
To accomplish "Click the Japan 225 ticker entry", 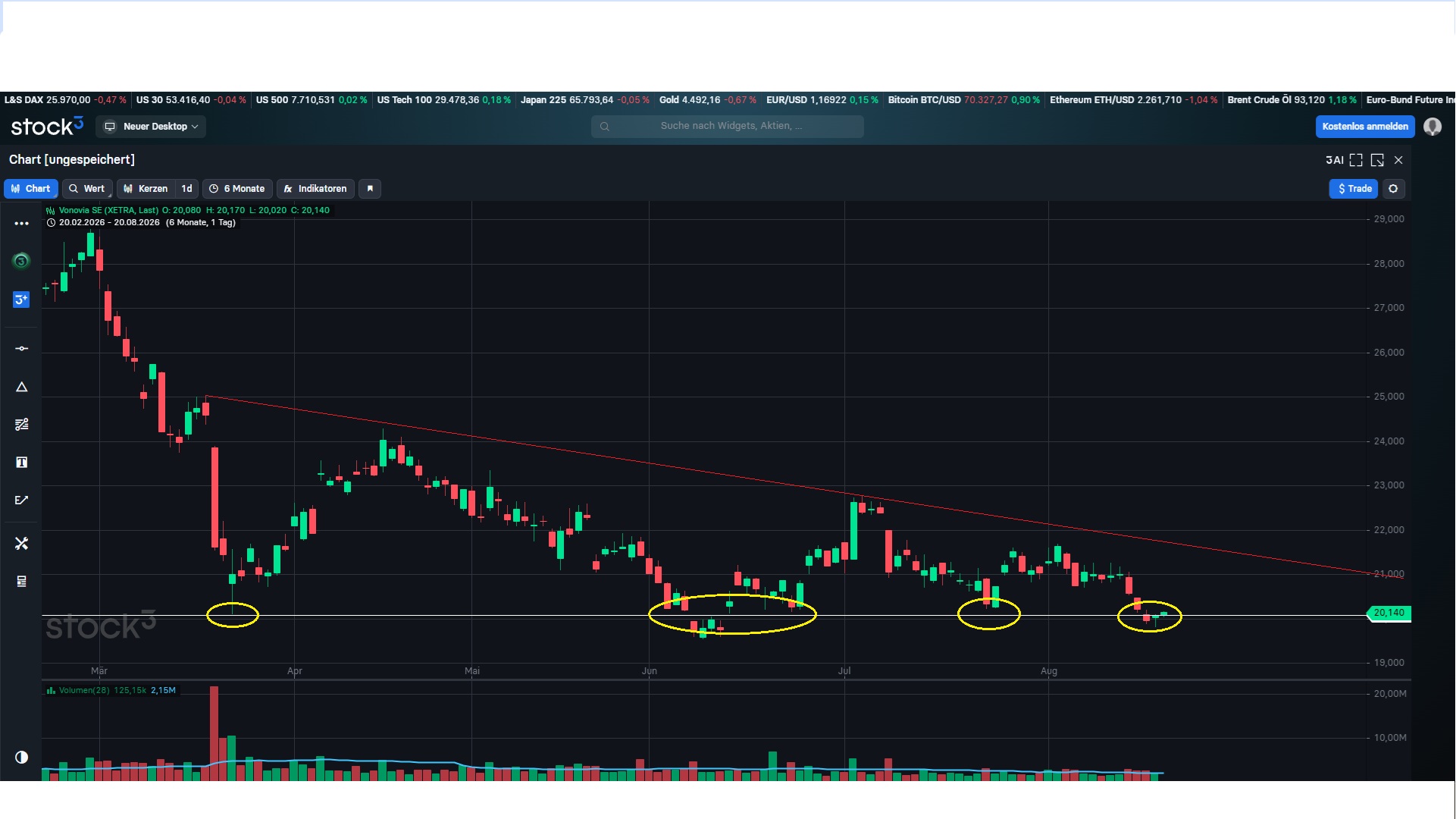I will coord(585,100).
